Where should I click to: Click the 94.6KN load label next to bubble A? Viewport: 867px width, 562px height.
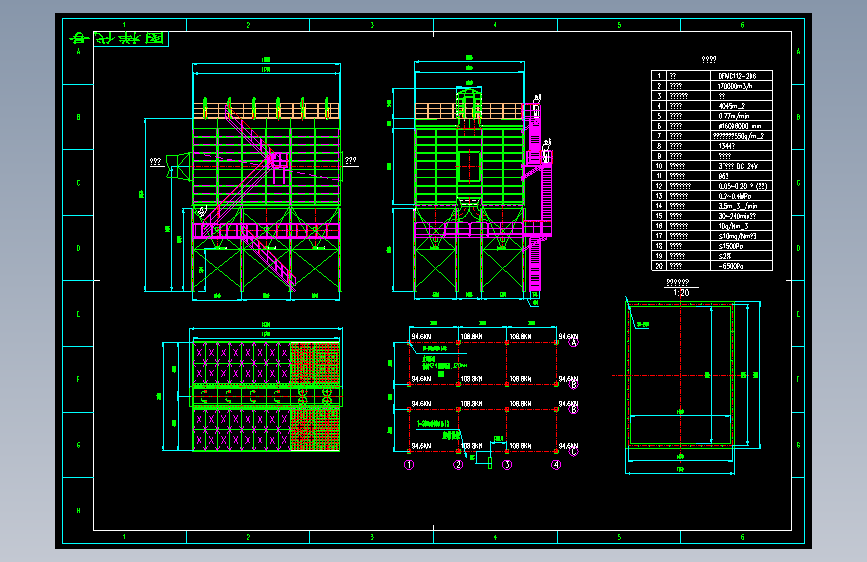(568, 336)
